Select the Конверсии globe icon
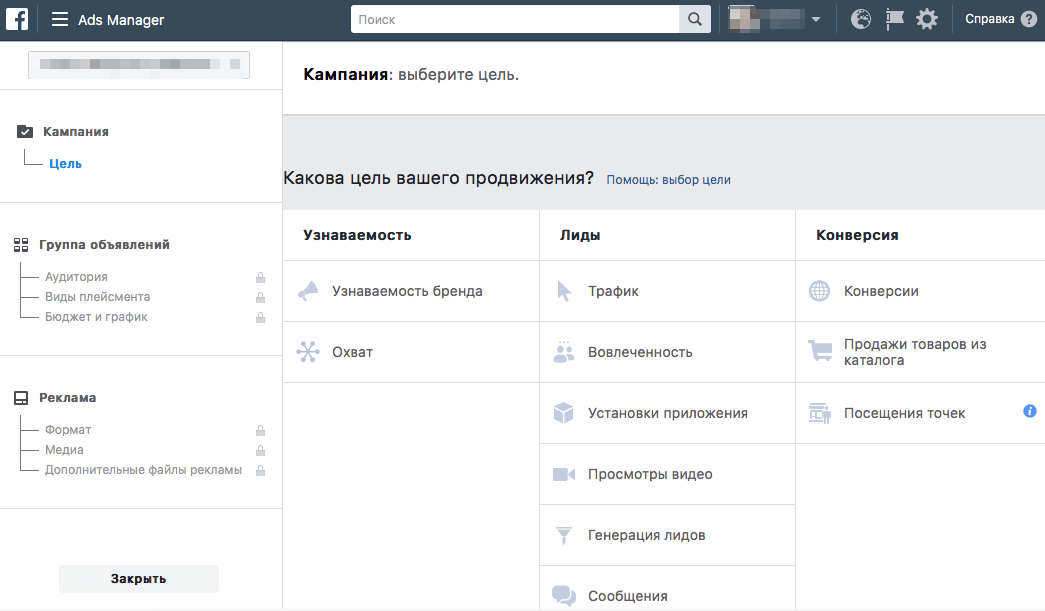The width and height of the screenshot is (1045, 611). (819, 290)
